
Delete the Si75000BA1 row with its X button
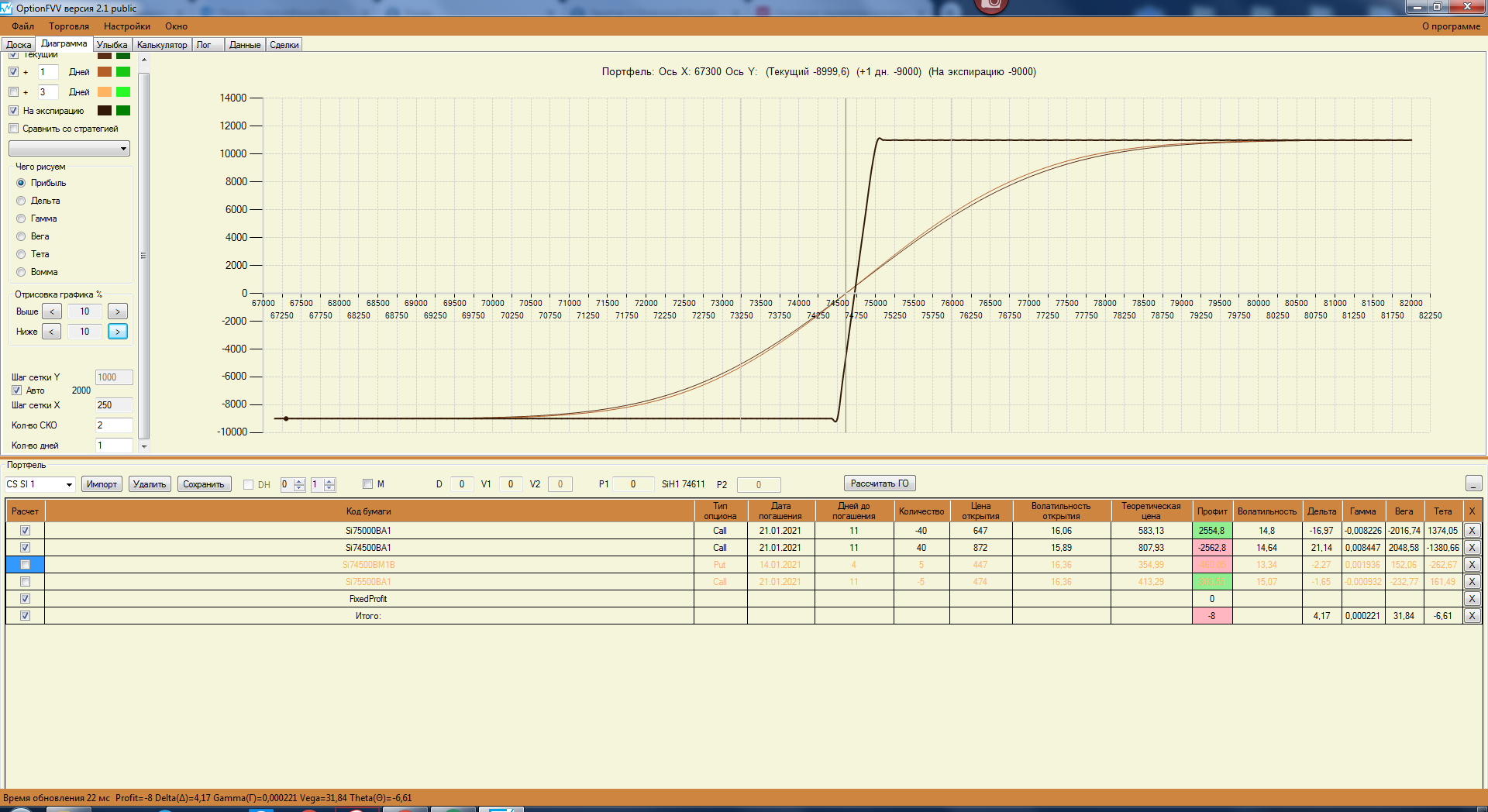(1472, 531)
